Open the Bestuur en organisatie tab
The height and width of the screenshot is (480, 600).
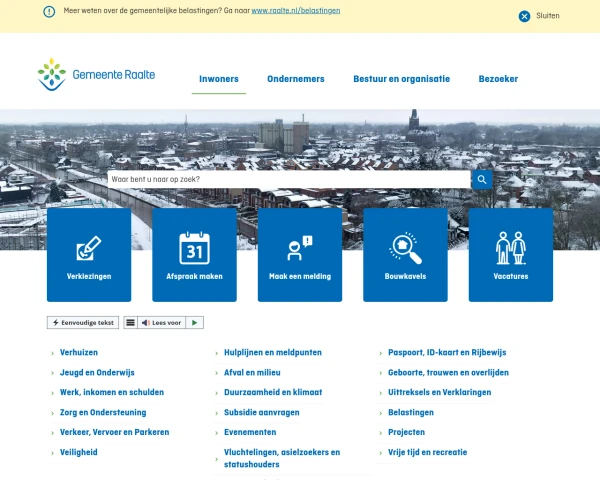(x=401, y=79)
